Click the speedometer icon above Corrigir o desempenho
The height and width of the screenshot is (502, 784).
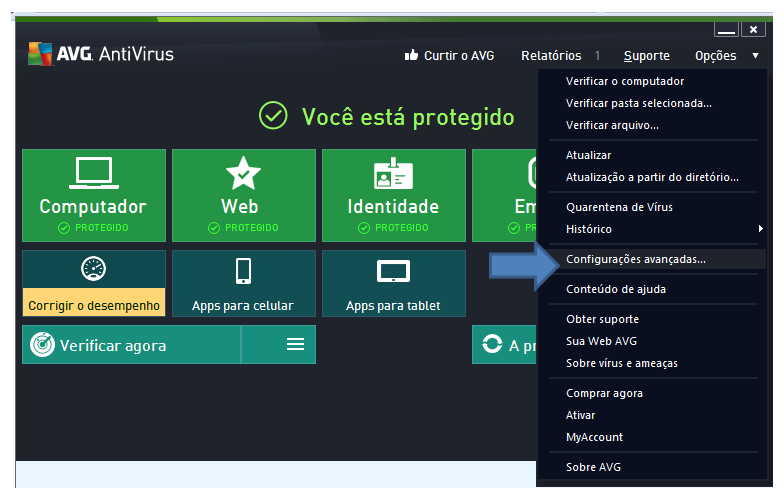point(94,268)
